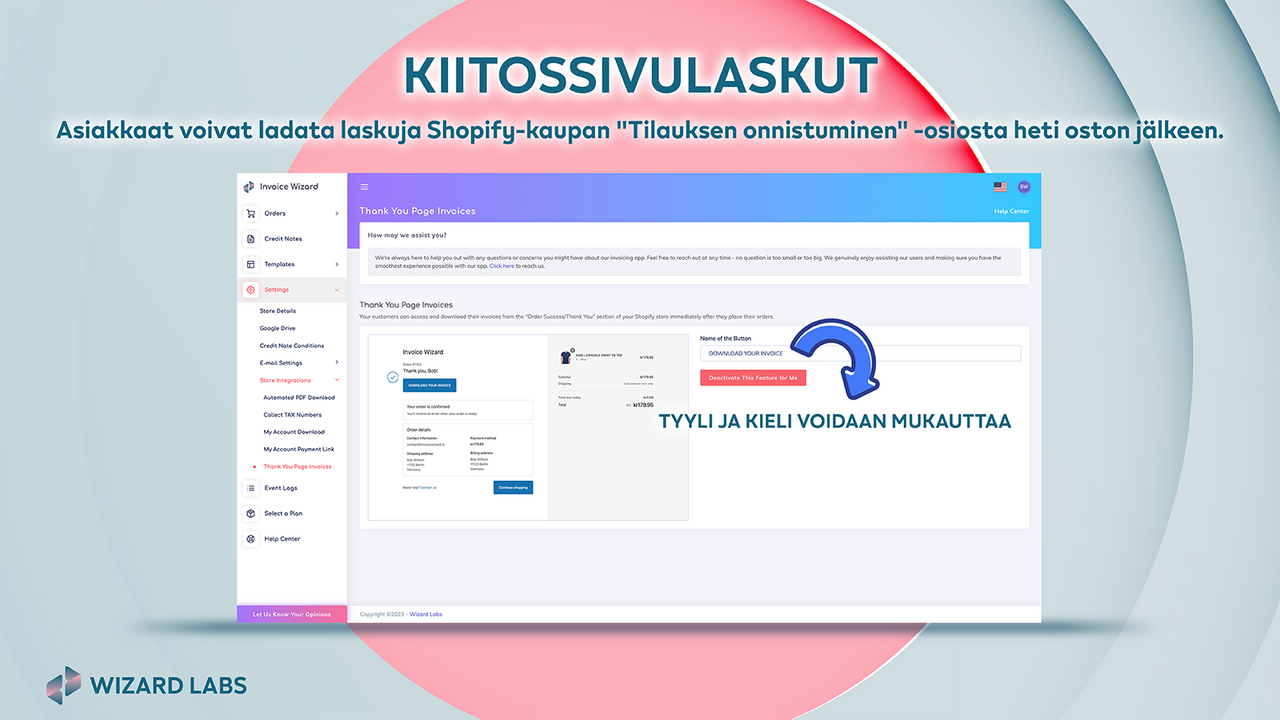
Task: Click the preview thumbnail image
Action: point(528,427)
